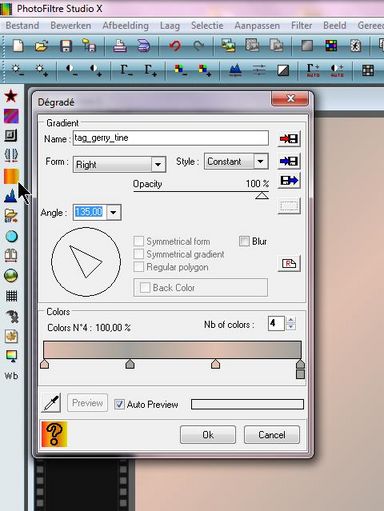The height and width of the screenshot is (511, 384).
Task: Open the Aanpassen menu
Action: coord(257,25)
